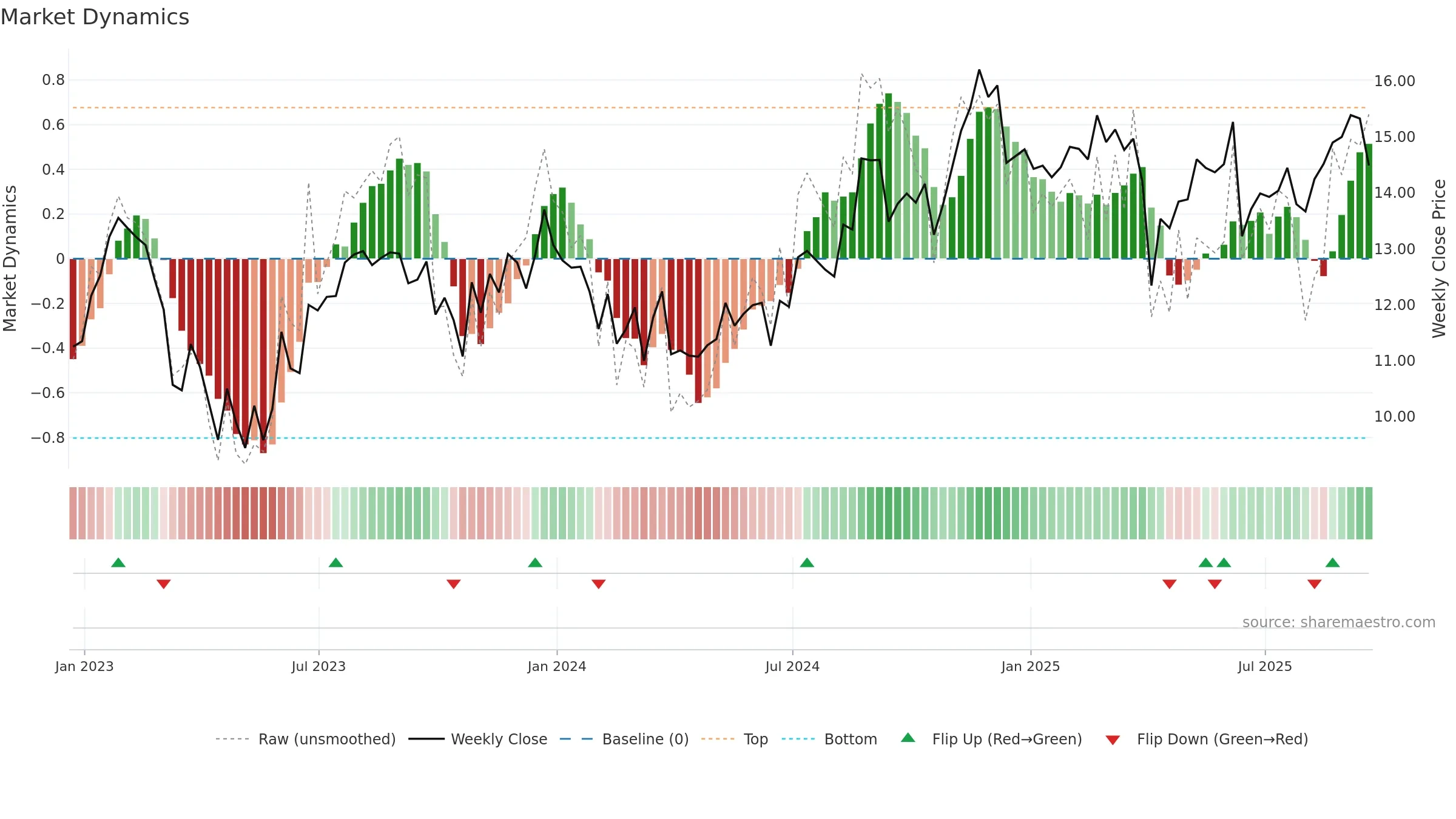1456x819 pixels.
Task: Click the green Flip Up triangle legend icon
Action: [908, 738]
